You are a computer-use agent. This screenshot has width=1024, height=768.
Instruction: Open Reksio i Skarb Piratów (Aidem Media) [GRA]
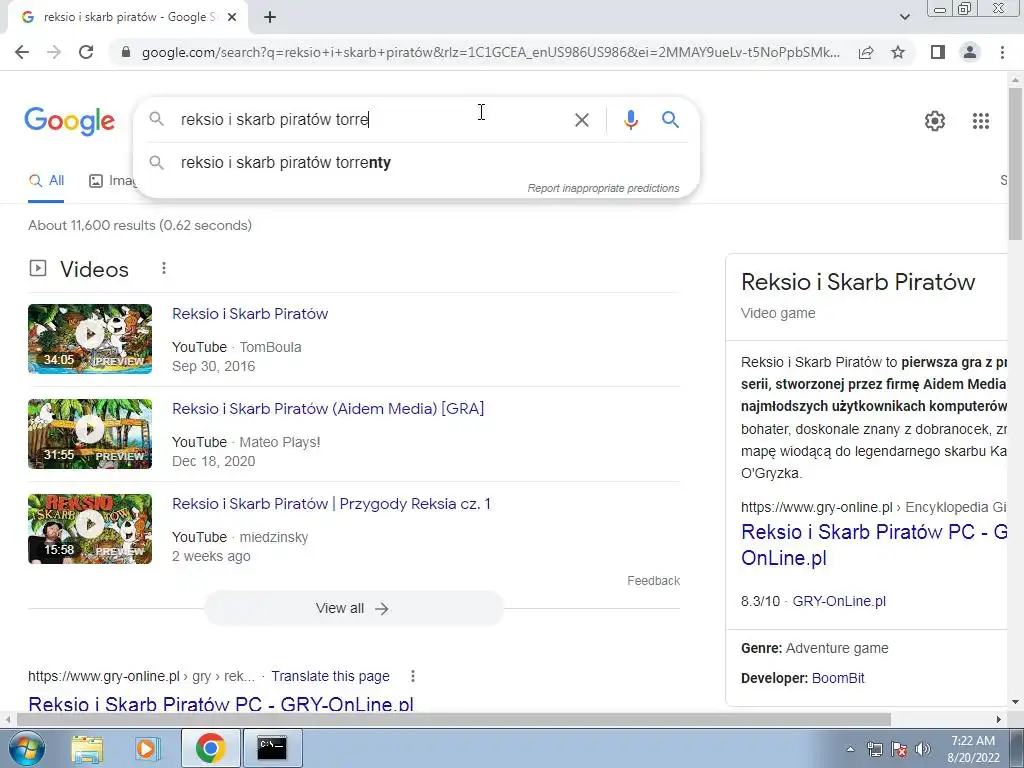tap(328, 409)
